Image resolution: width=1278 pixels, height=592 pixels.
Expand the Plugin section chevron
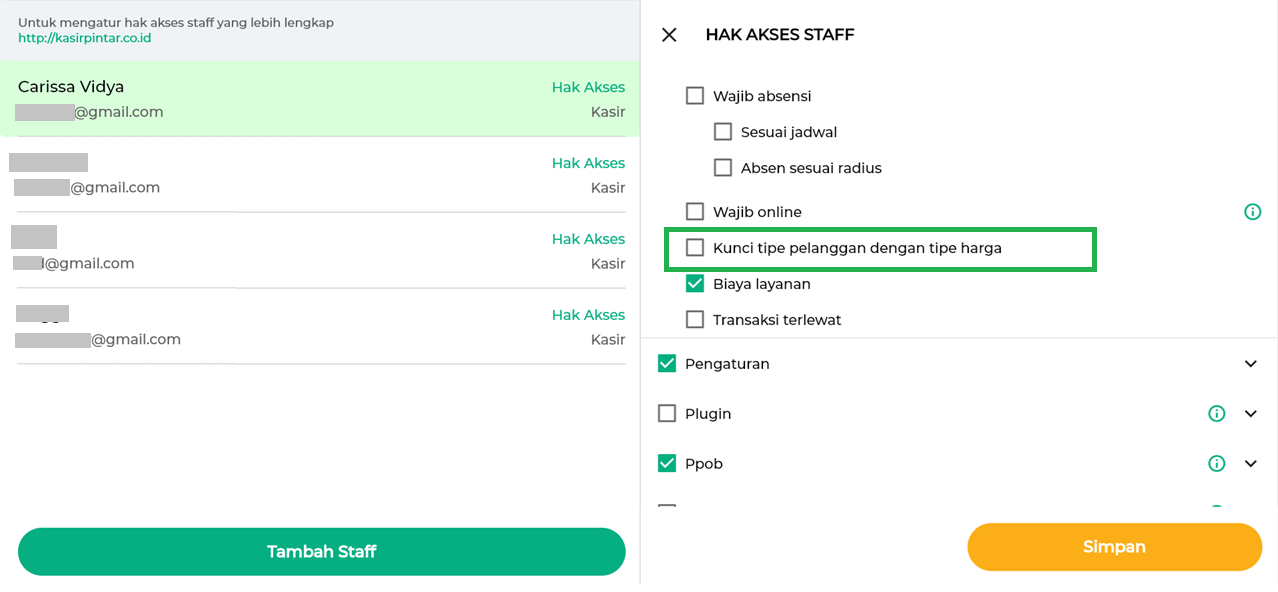pyautogui.click(x=1250, y=414)
